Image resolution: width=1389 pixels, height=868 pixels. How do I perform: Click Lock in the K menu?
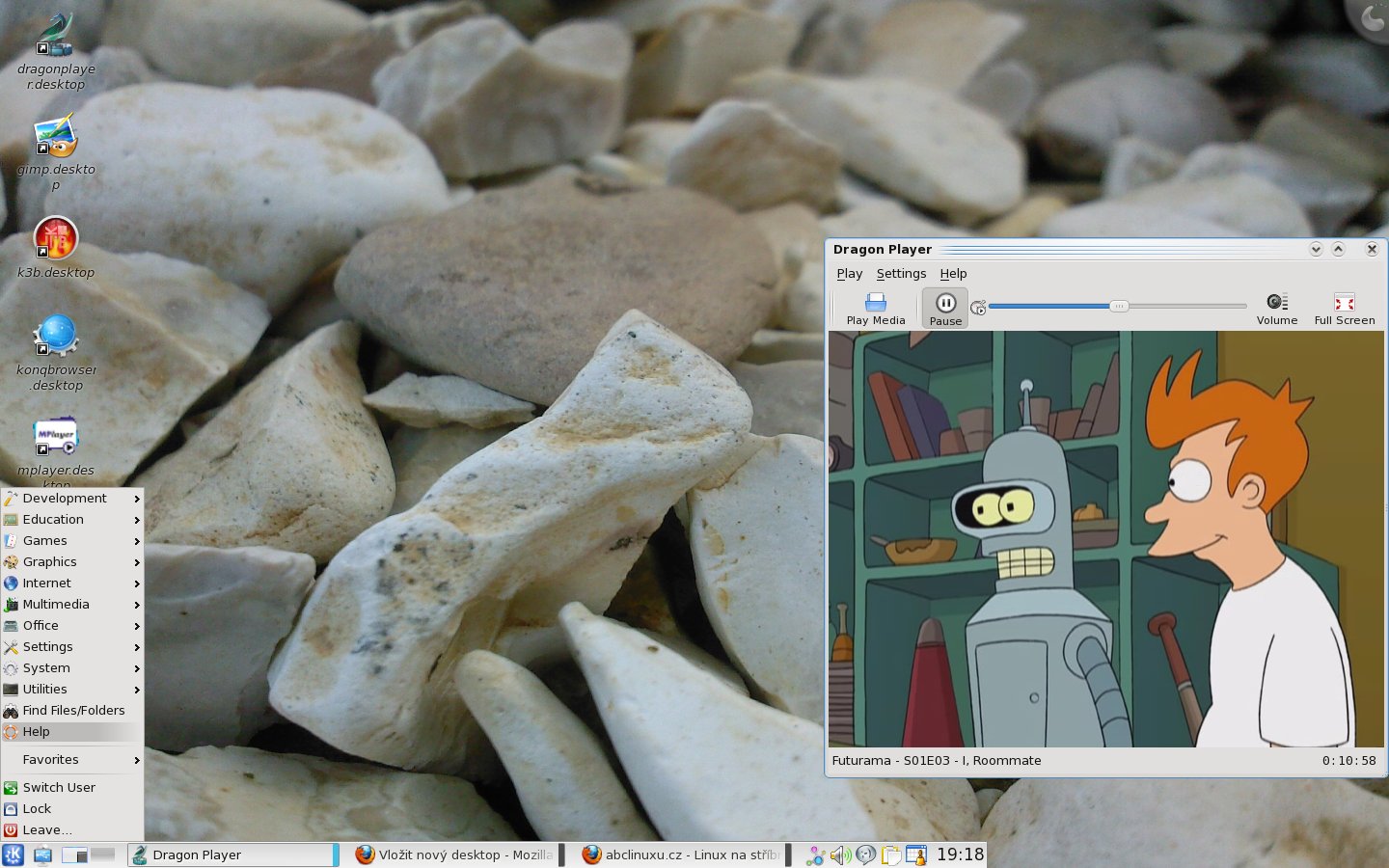pos(72,809)
